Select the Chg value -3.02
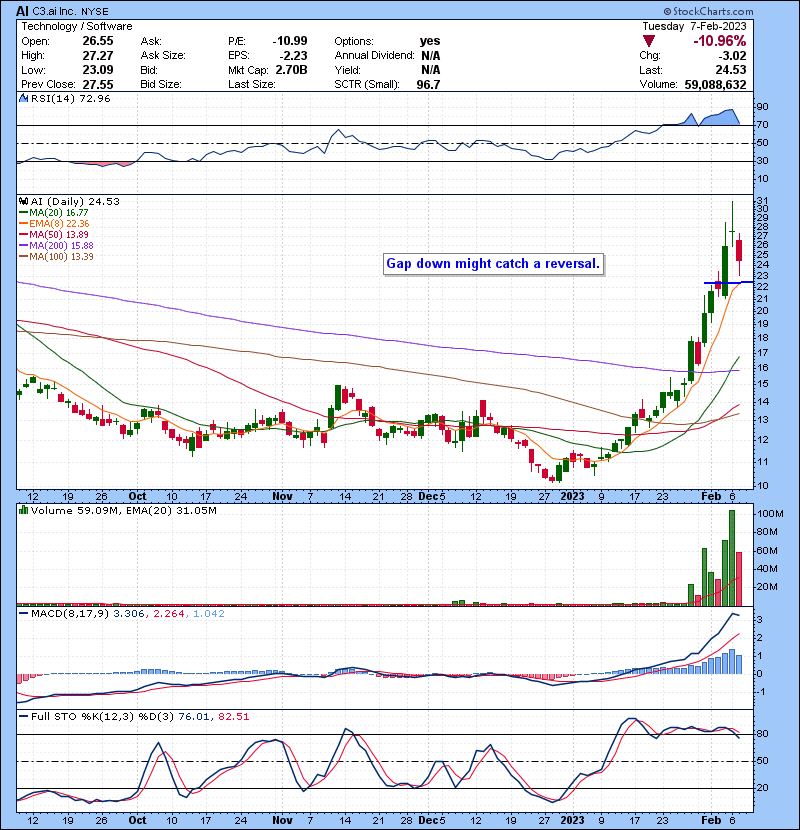This screenshot has height=830, width=800. [x=731, y=56]
